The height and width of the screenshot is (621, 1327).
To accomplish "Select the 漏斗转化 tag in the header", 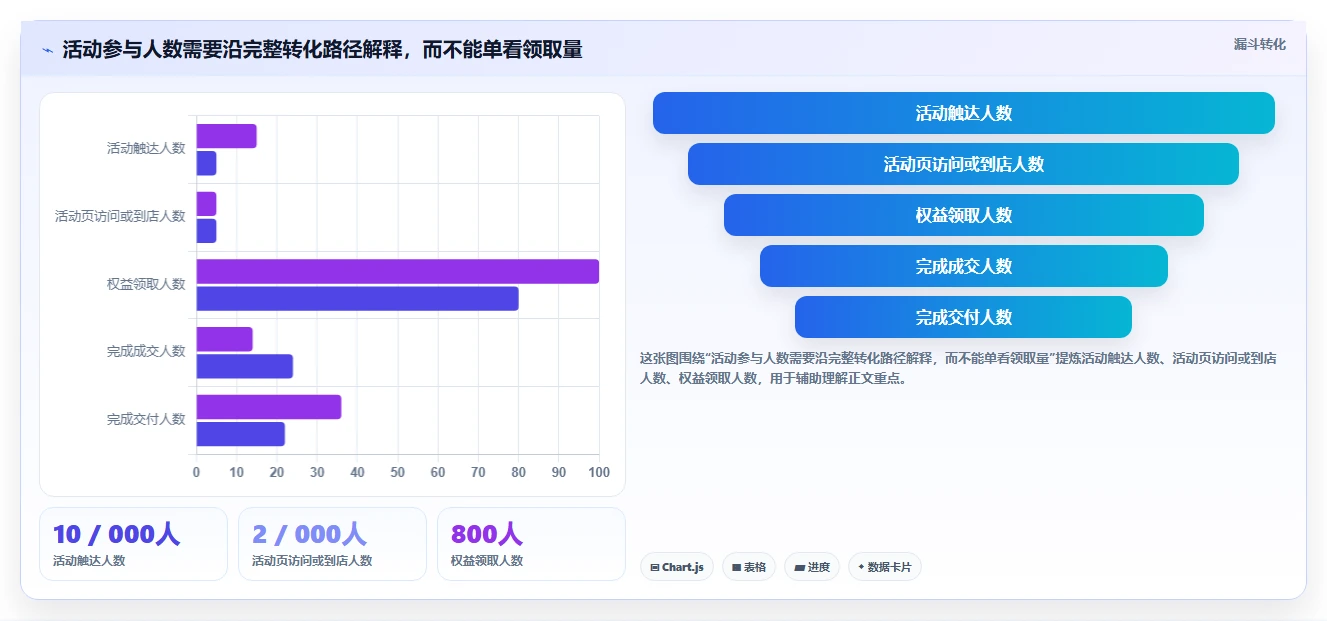I will click(x=1260, y=44).
